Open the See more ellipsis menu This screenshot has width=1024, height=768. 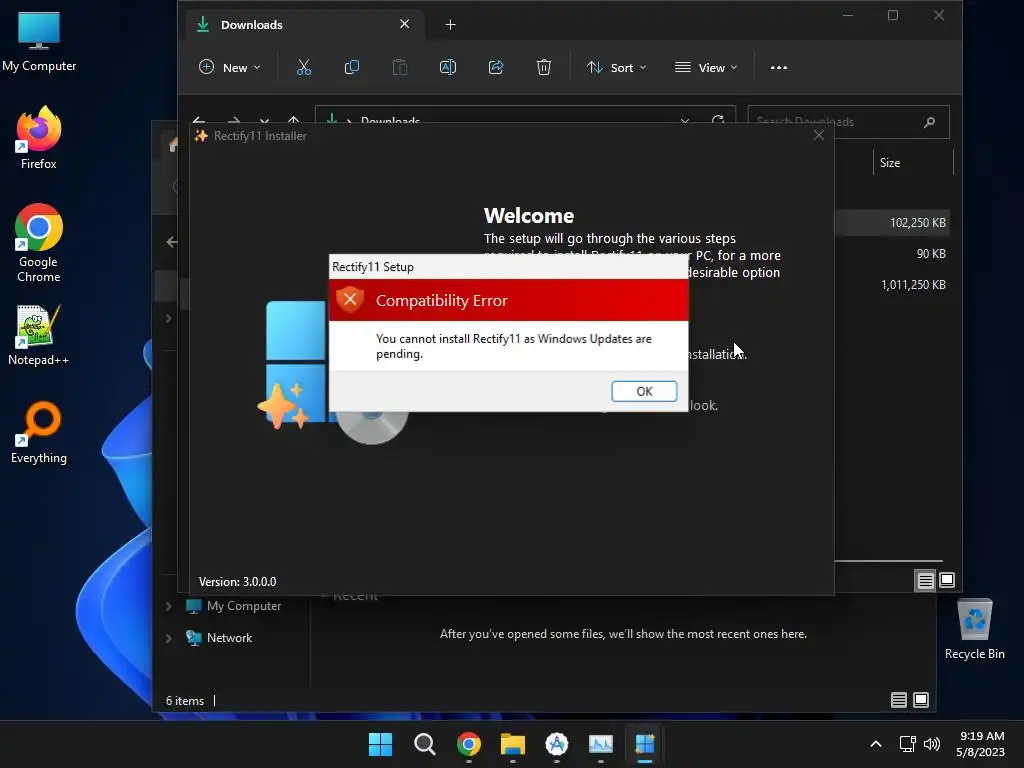click(778, 67)
